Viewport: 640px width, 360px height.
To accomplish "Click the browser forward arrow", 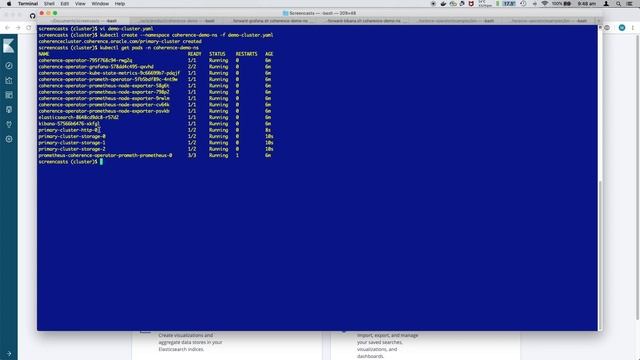I will click(x=18, y=28).
